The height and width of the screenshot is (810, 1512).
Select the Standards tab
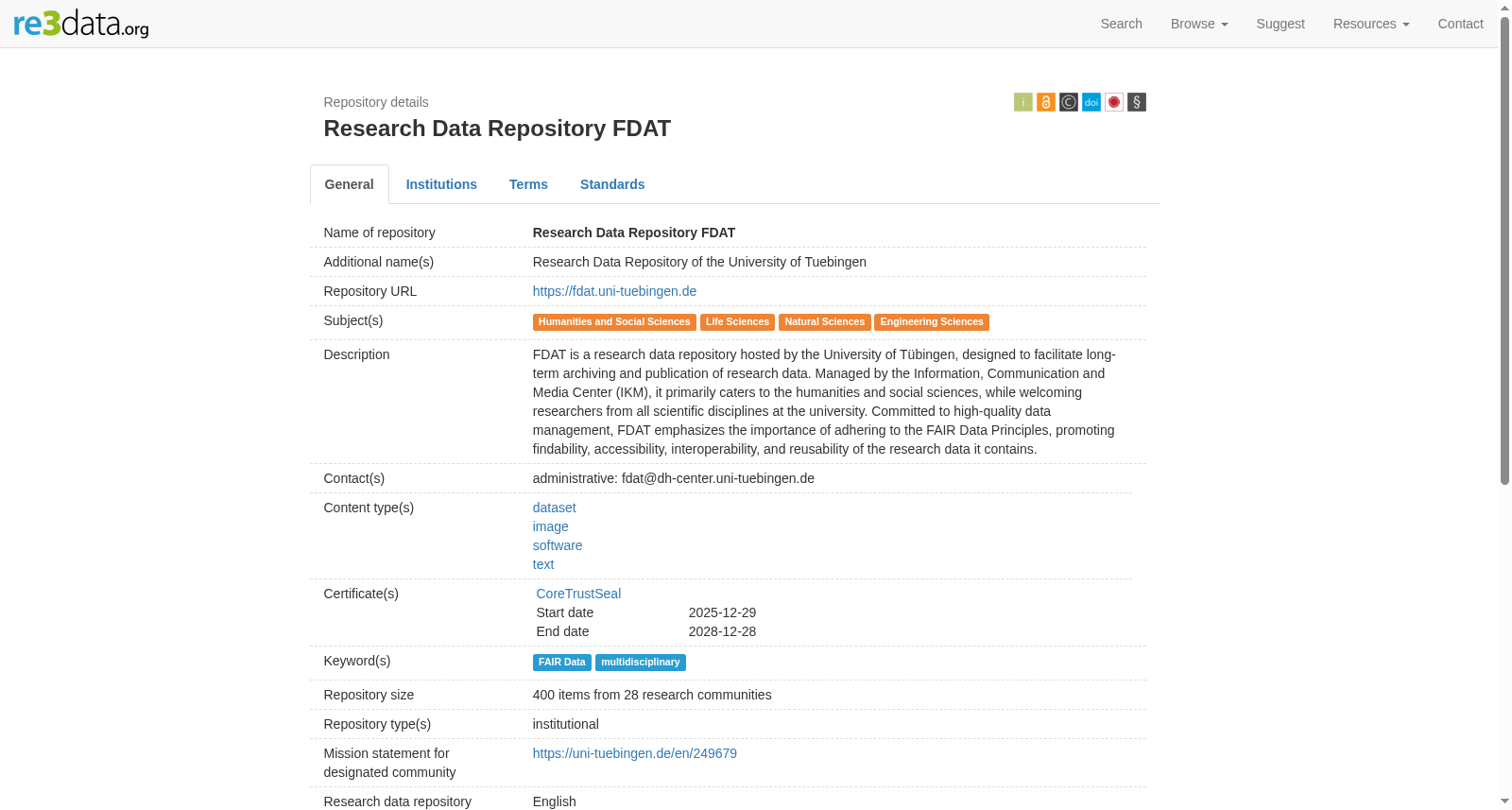click(x=612, y=184)
